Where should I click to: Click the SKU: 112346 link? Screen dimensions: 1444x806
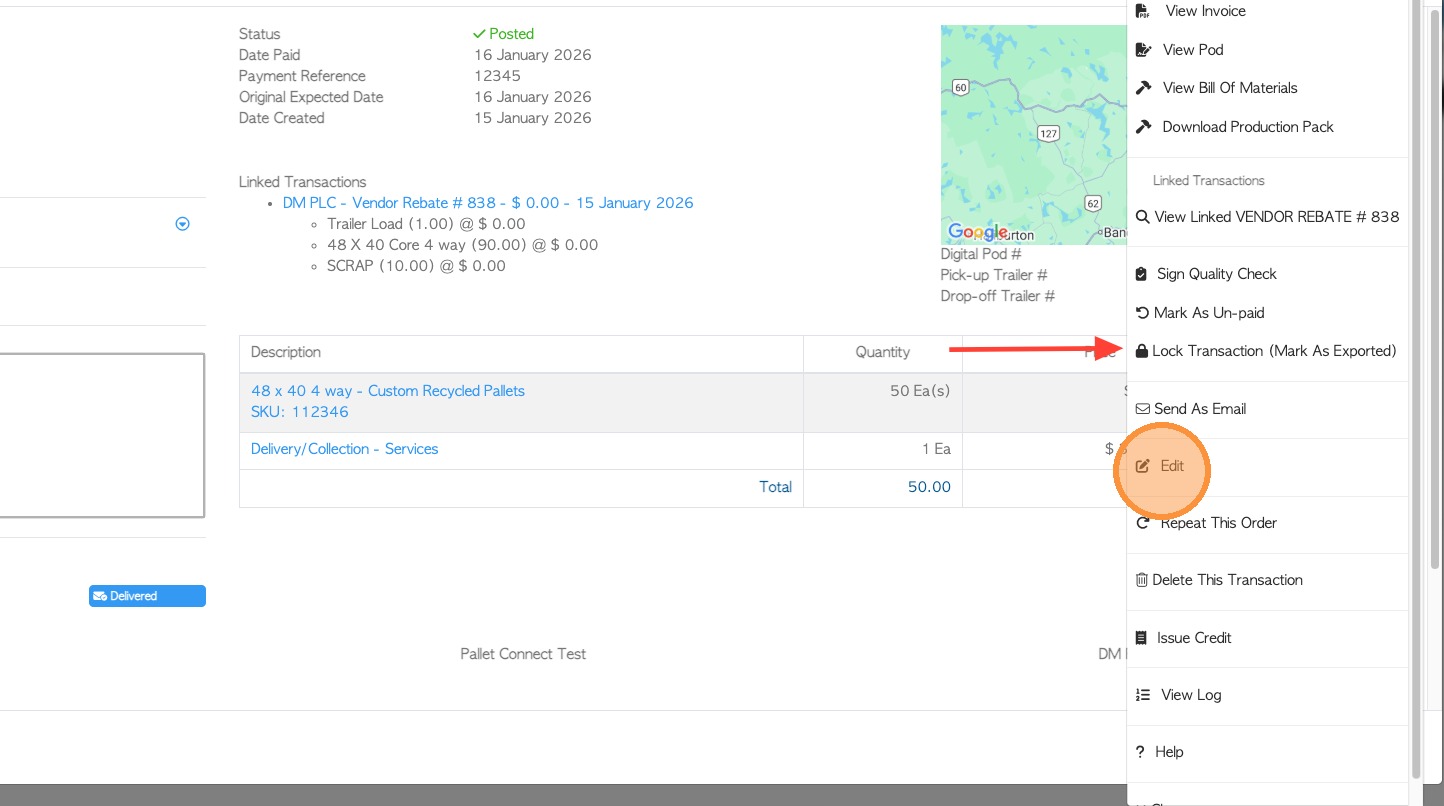[300, 412]
